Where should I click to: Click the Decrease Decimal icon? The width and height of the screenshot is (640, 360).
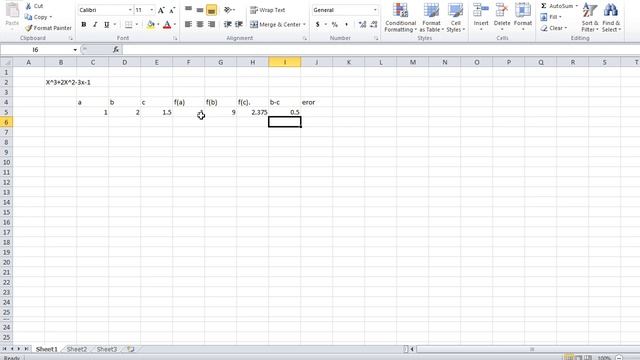(x=373, y=24)
